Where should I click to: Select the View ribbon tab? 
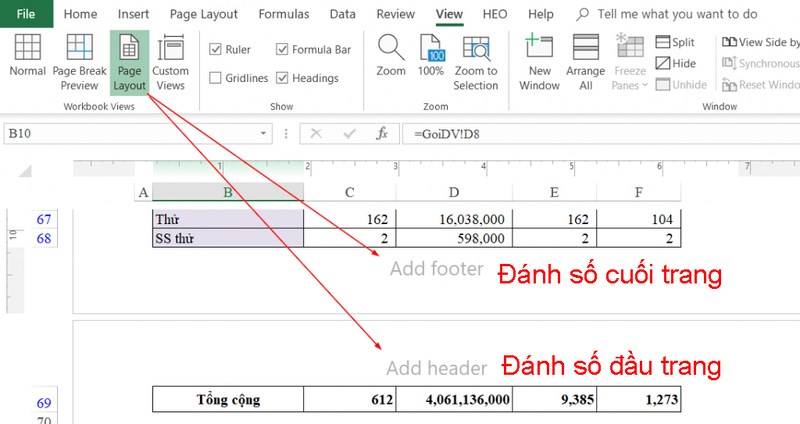(449, 14)
